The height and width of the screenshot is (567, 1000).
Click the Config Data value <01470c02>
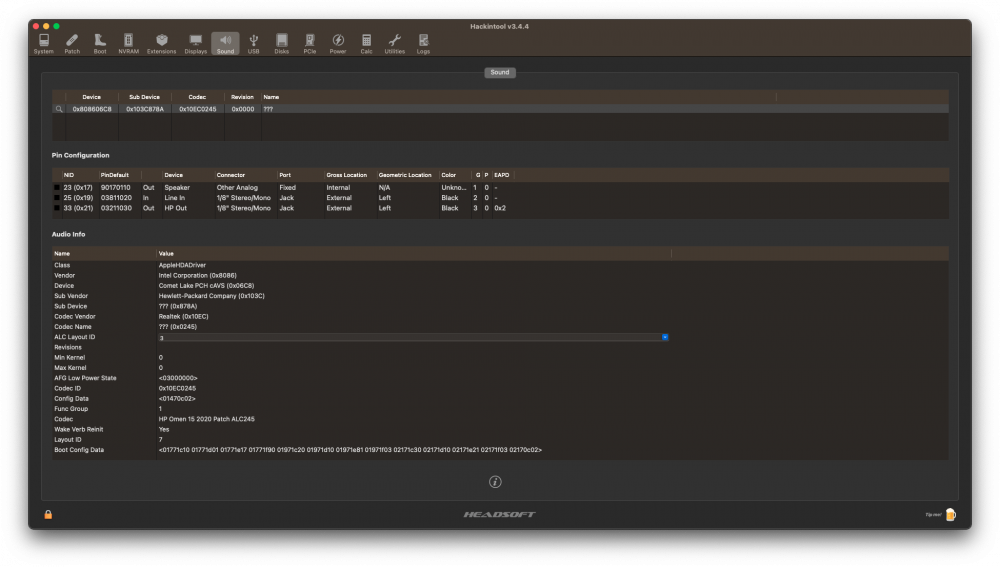pyautogui.click(x=177, y=399)
